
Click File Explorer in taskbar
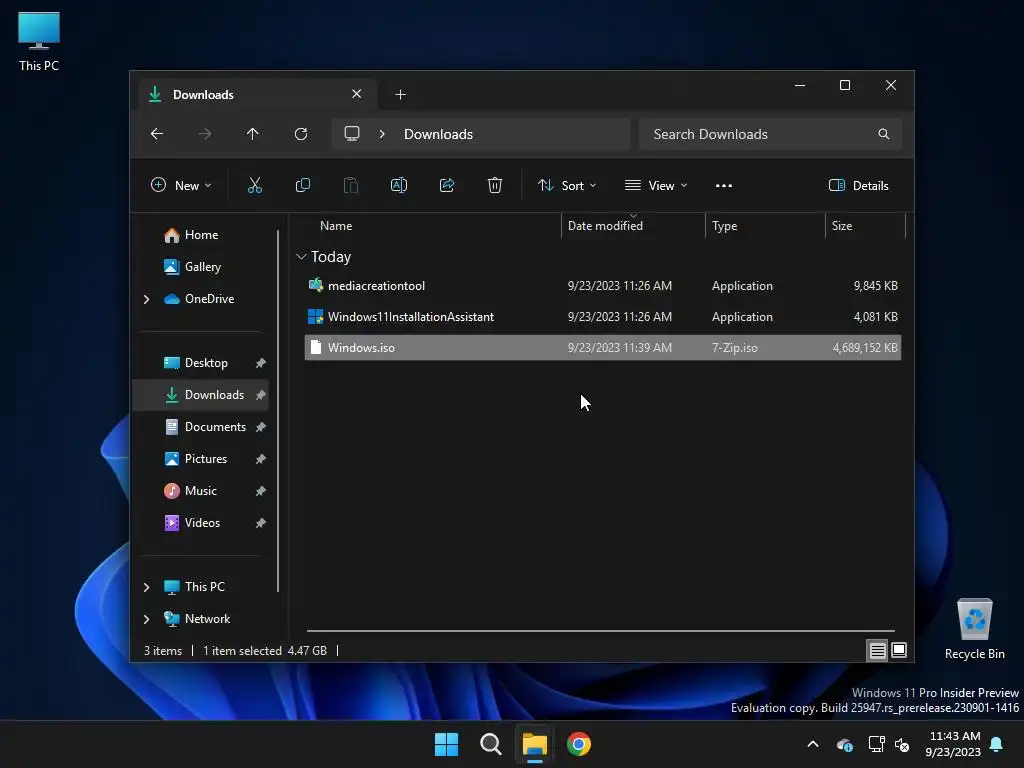534,744
